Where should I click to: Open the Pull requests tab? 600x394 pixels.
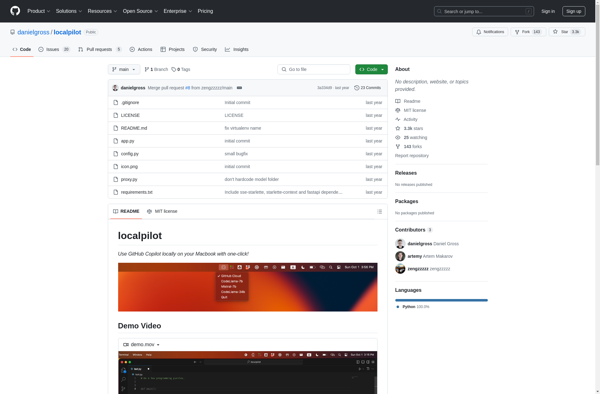[x=99, y=49]
